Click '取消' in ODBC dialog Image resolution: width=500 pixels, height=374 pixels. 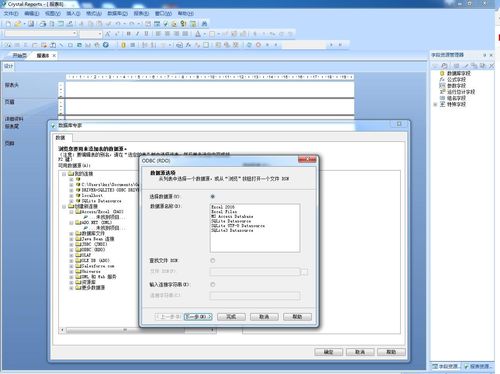pyautogui.click(x=264, y=317)
